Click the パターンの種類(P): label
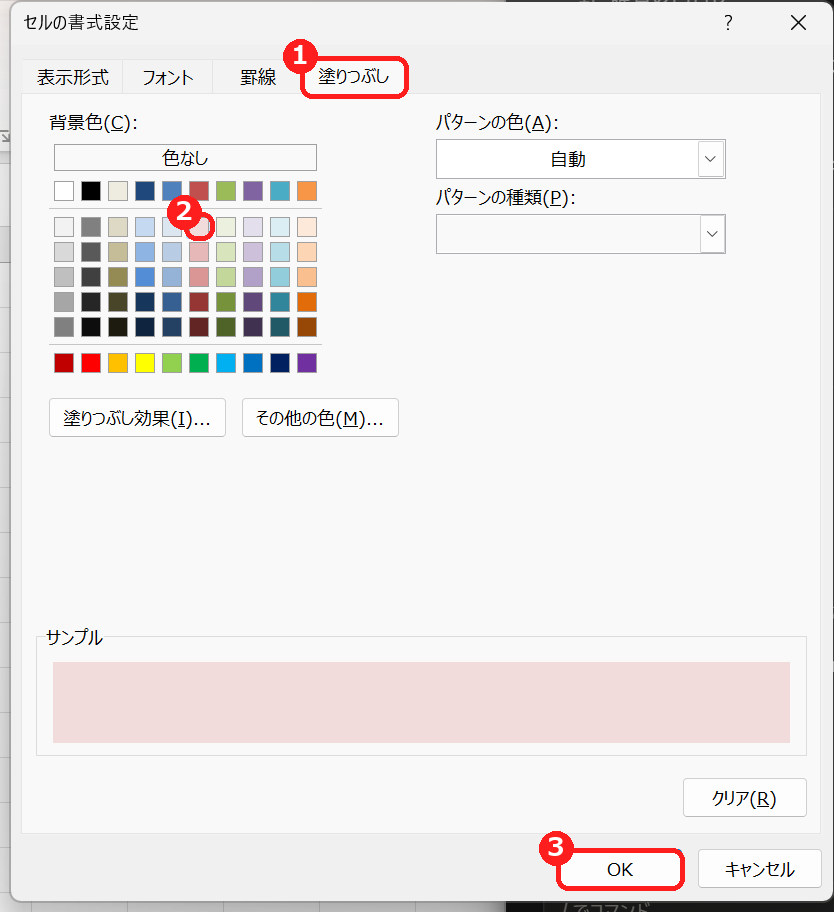 tap(505, 197)
